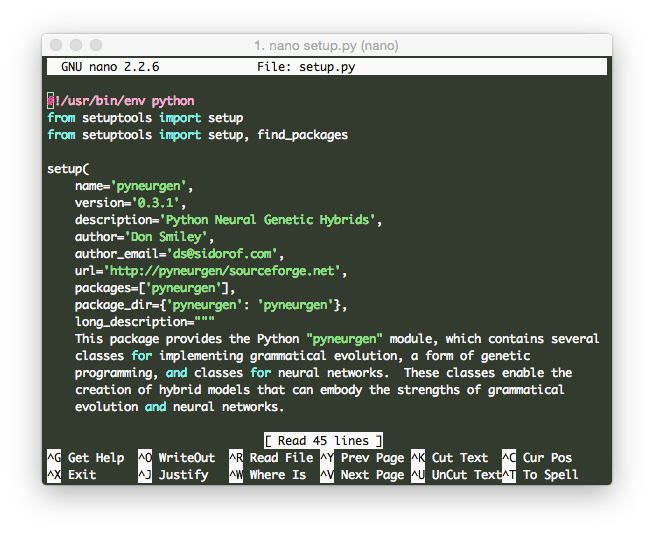
Task: Click the zoom window button
Action: [x=96, y=45]
